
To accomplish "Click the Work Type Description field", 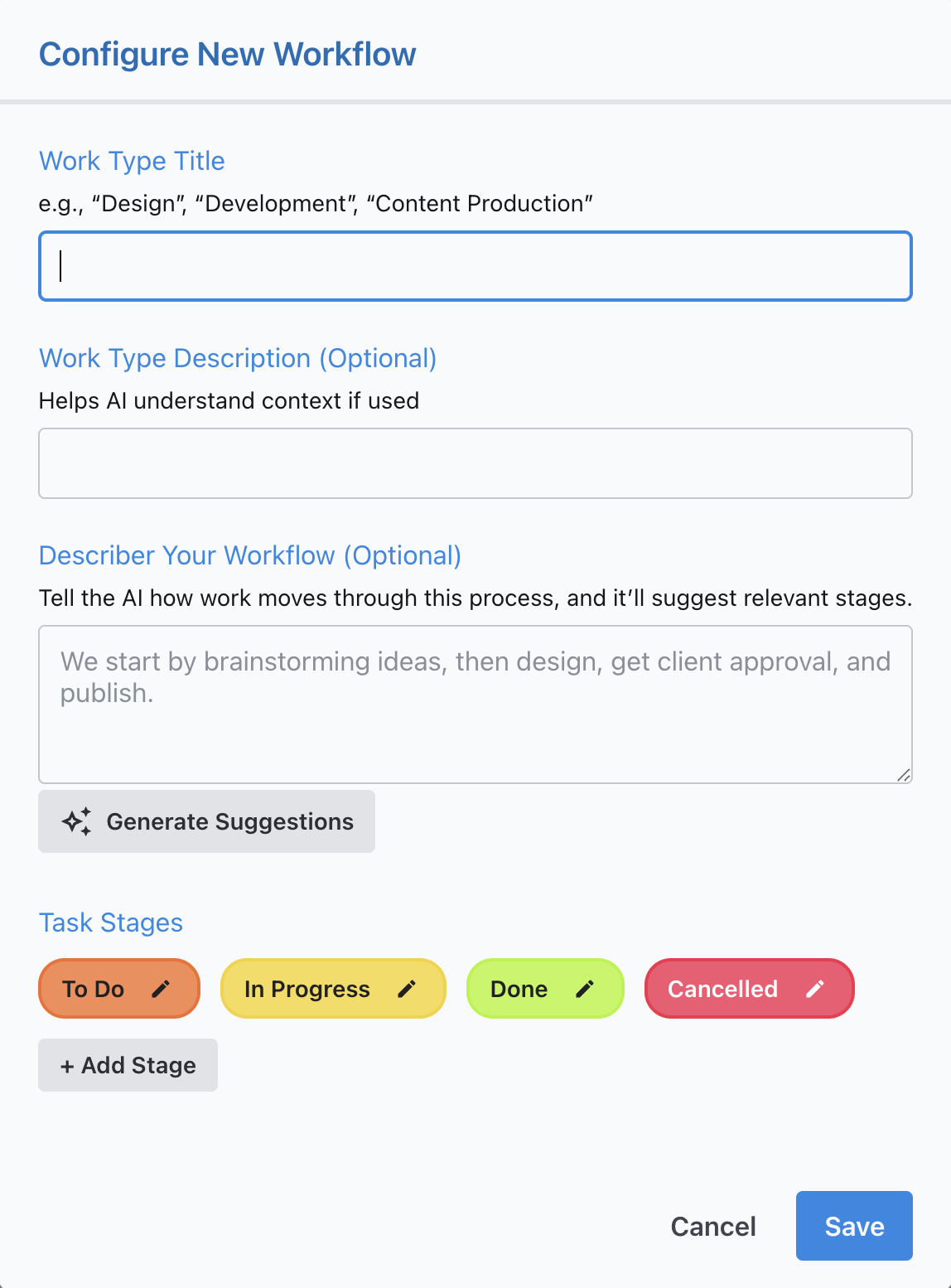I will click(475, 462).
